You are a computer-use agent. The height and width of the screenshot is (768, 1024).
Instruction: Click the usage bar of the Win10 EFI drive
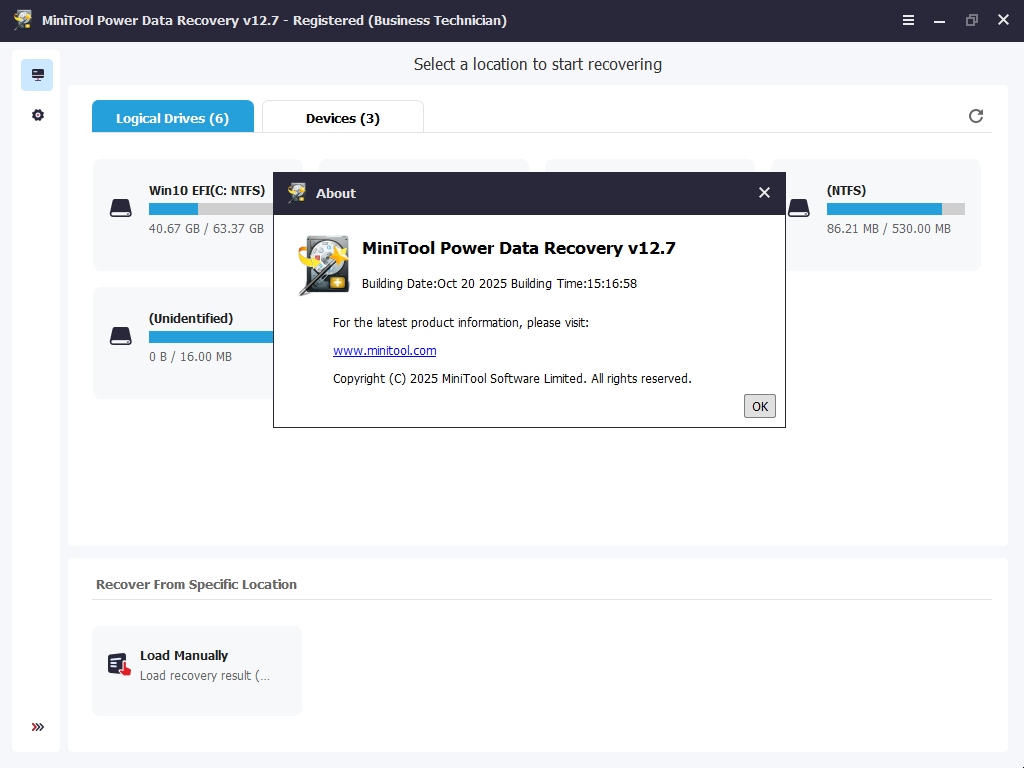tap(211, 209)
